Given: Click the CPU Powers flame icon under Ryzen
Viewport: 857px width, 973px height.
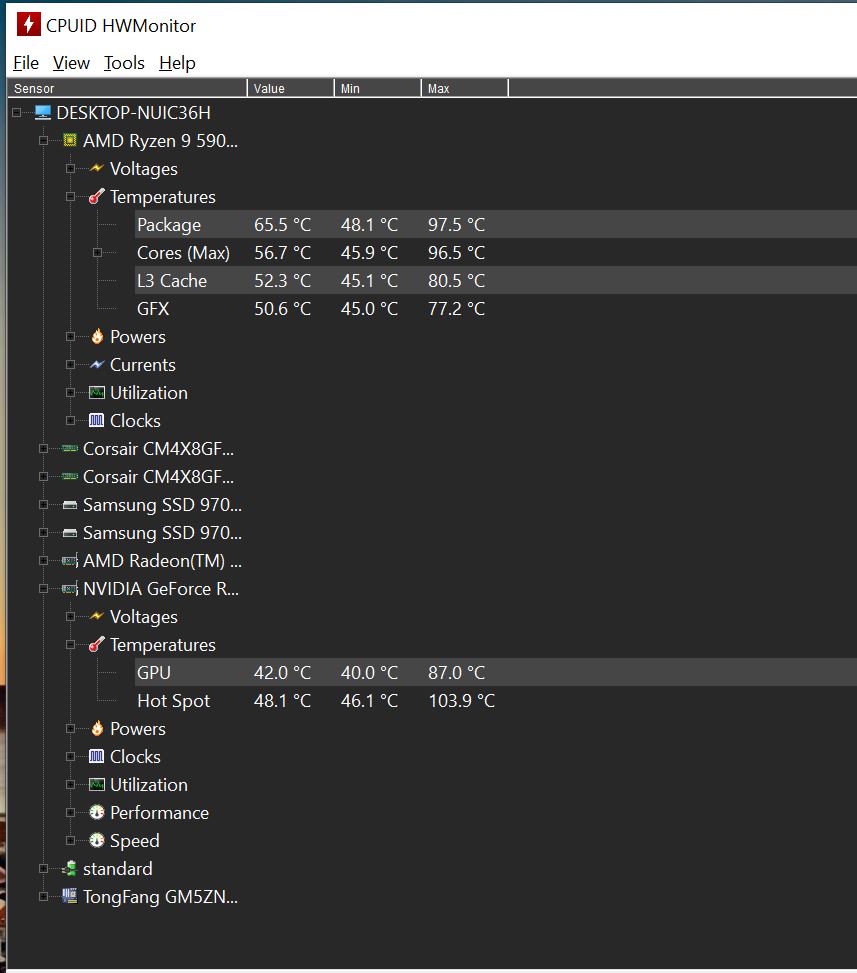Looking at the screenshot, I should 97,336.
